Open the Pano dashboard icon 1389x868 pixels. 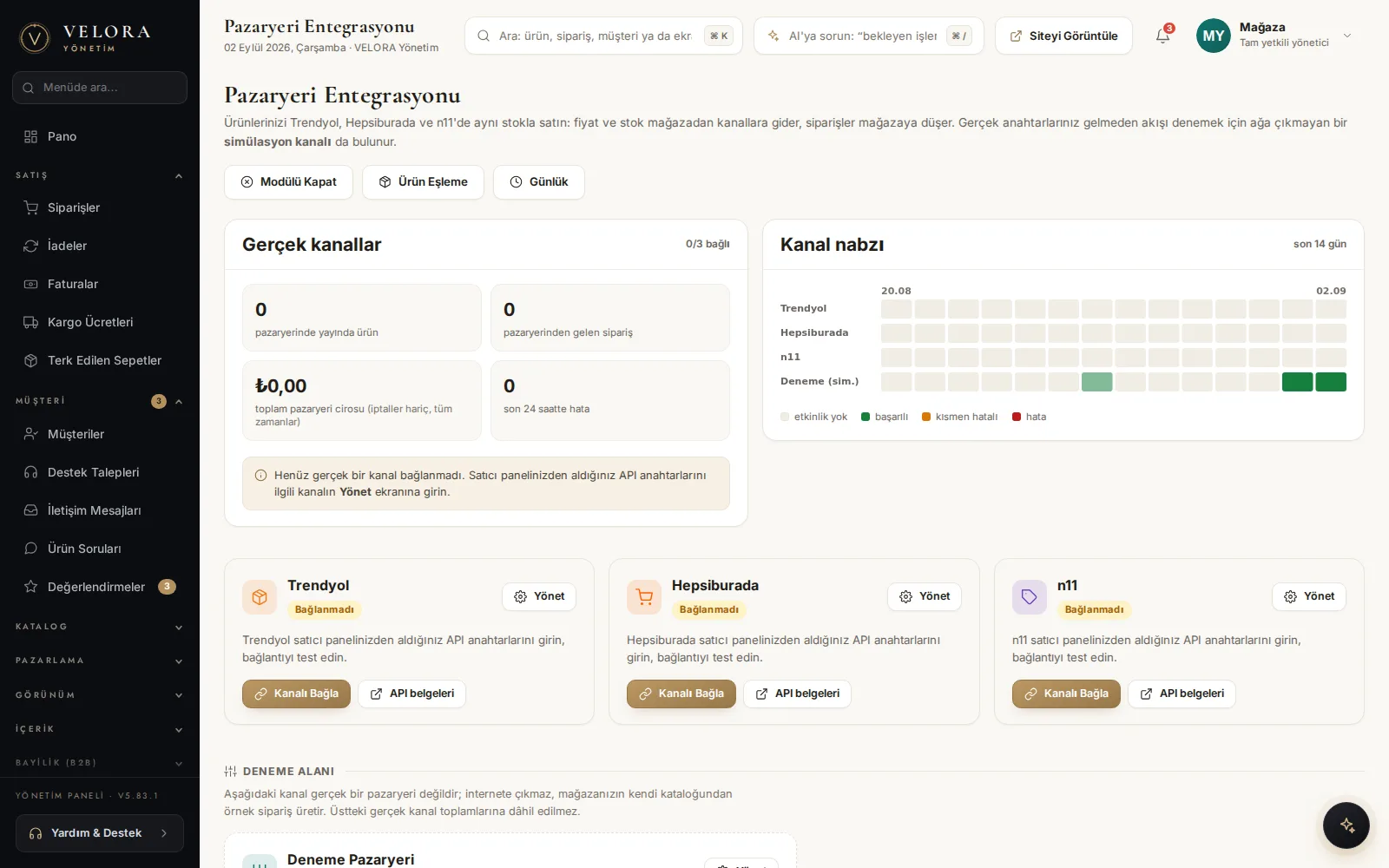click(x=31, y=136)
